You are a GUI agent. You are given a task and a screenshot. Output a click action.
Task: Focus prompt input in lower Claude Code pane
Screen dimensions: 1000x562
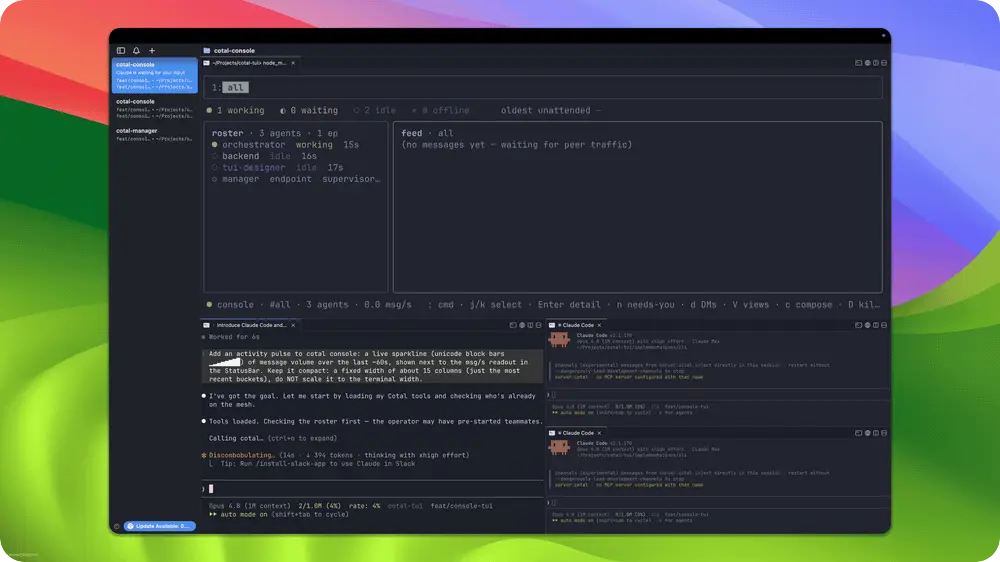point(717,503)
